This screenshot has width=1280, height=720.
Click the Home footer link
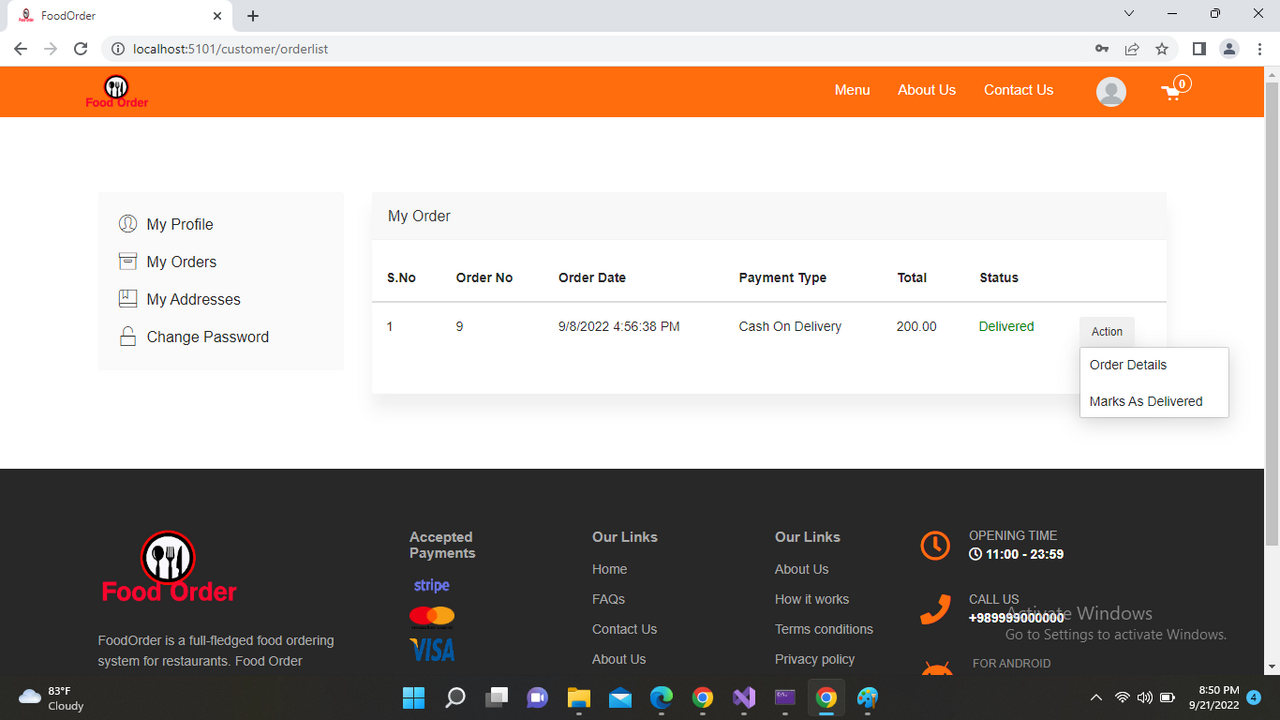609,569
